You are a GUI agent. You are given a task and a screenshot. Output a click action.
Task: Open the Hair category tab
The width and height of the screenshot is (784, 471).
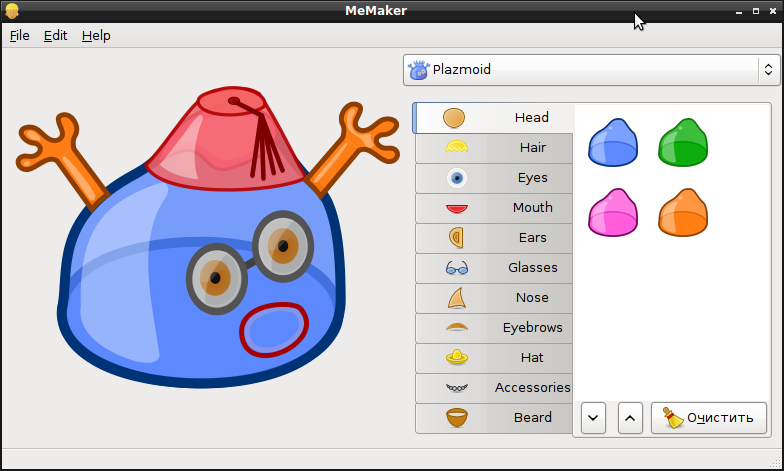(x=494, y=148)
